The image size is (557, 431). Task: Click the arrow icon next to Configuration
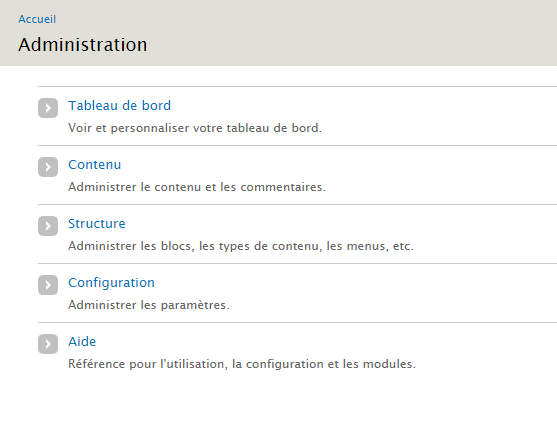coord(48,285)
